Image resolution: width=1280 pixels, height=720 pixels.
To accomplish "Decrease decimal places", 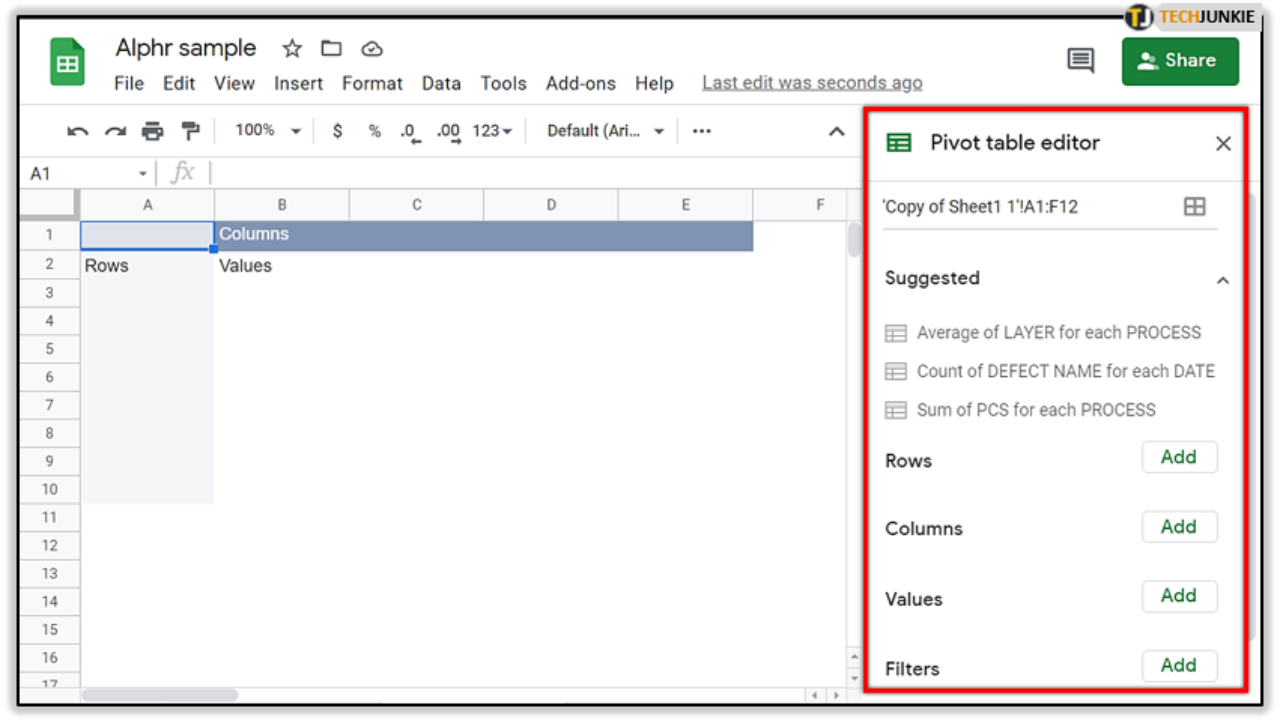I will 410,131.
